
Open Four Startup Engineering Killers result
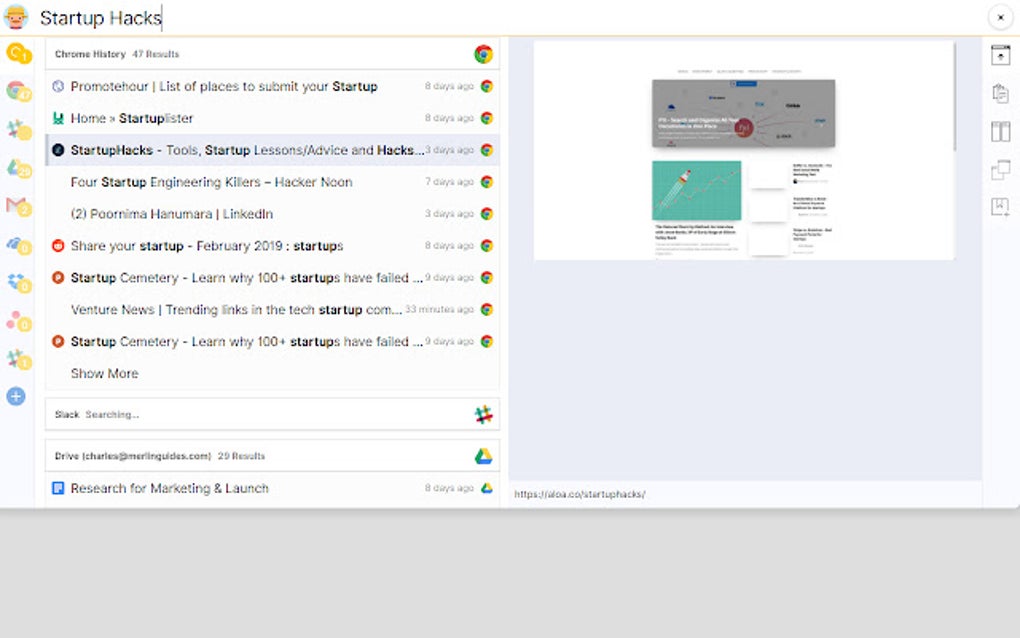click(273, 181)
